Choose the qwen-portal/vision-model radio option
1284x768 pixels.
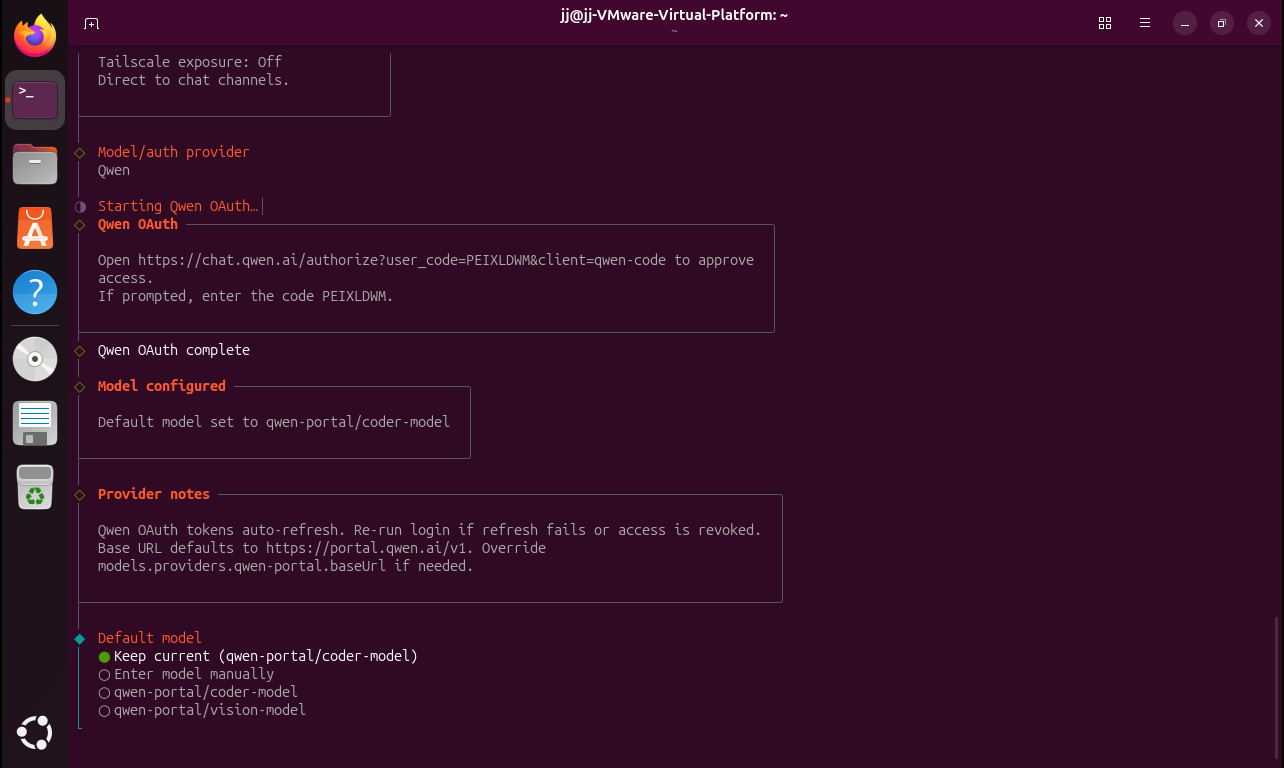(x=209, y=710)
